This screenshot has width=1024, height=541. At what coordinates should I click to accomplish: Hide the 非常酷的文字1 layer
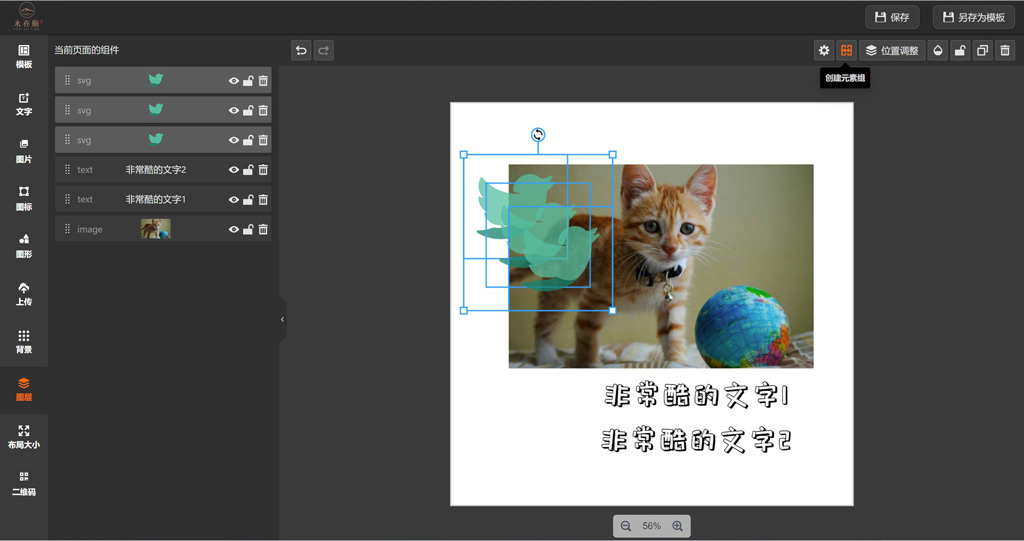click(x=234, y=200)
